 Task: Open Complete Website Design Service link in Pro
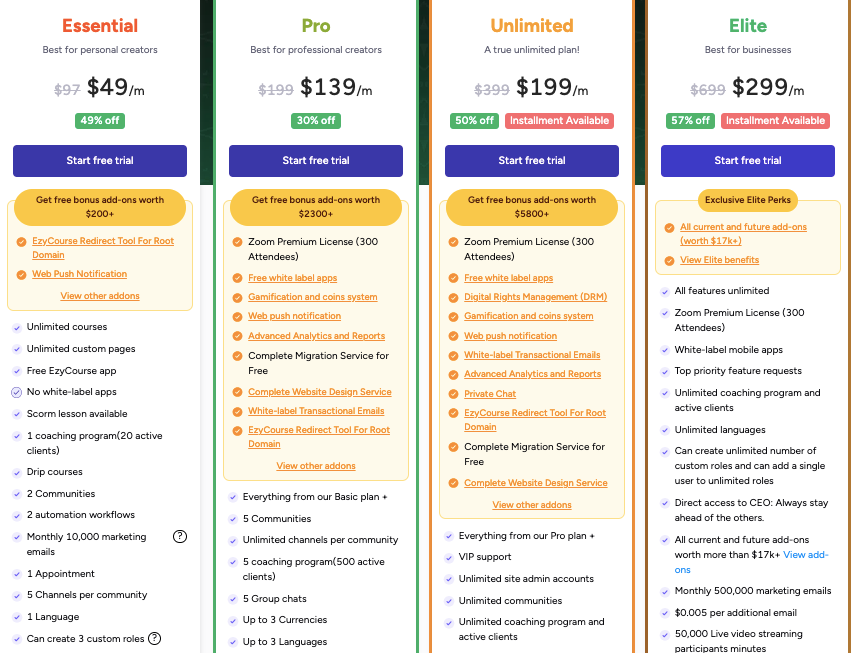click(320, 392)
